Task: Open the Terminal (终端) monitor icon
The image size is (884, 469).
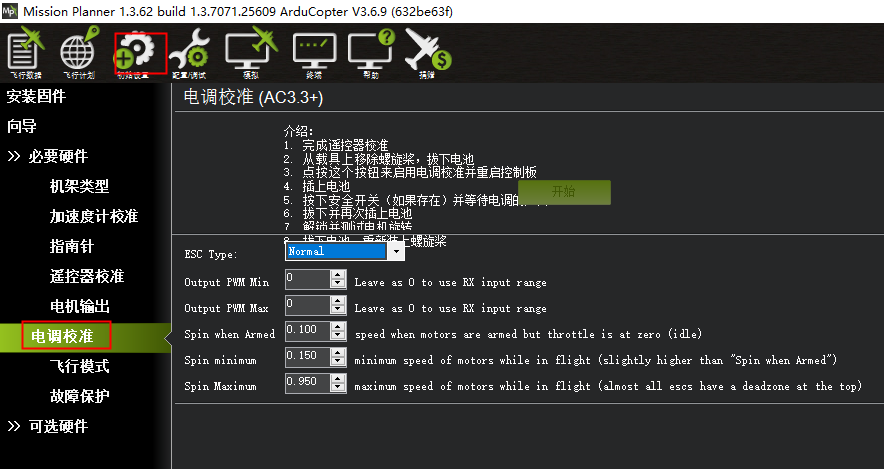Action: click(314, 55)
